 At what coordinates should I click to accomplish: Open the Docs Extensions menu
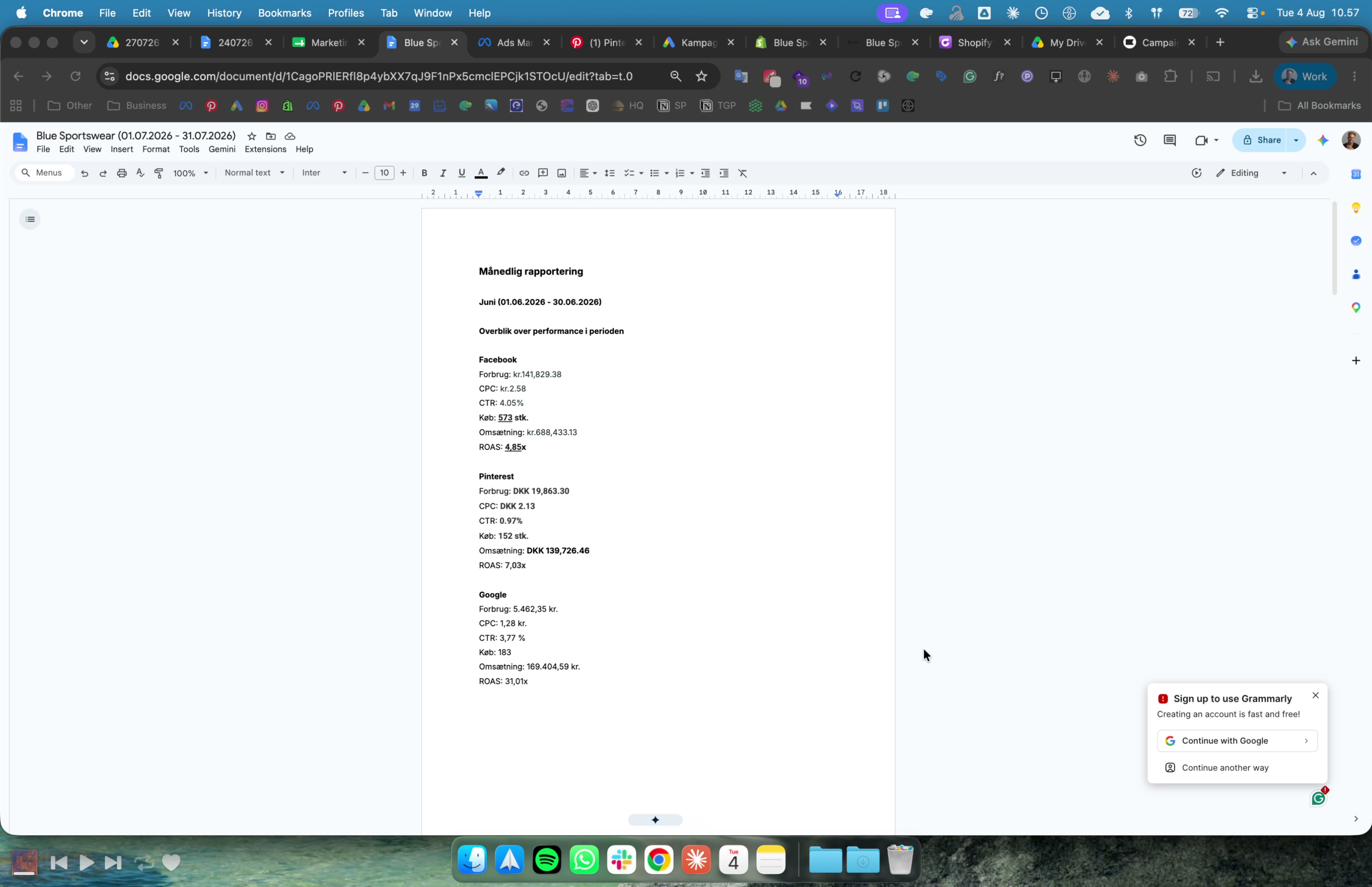265,149
